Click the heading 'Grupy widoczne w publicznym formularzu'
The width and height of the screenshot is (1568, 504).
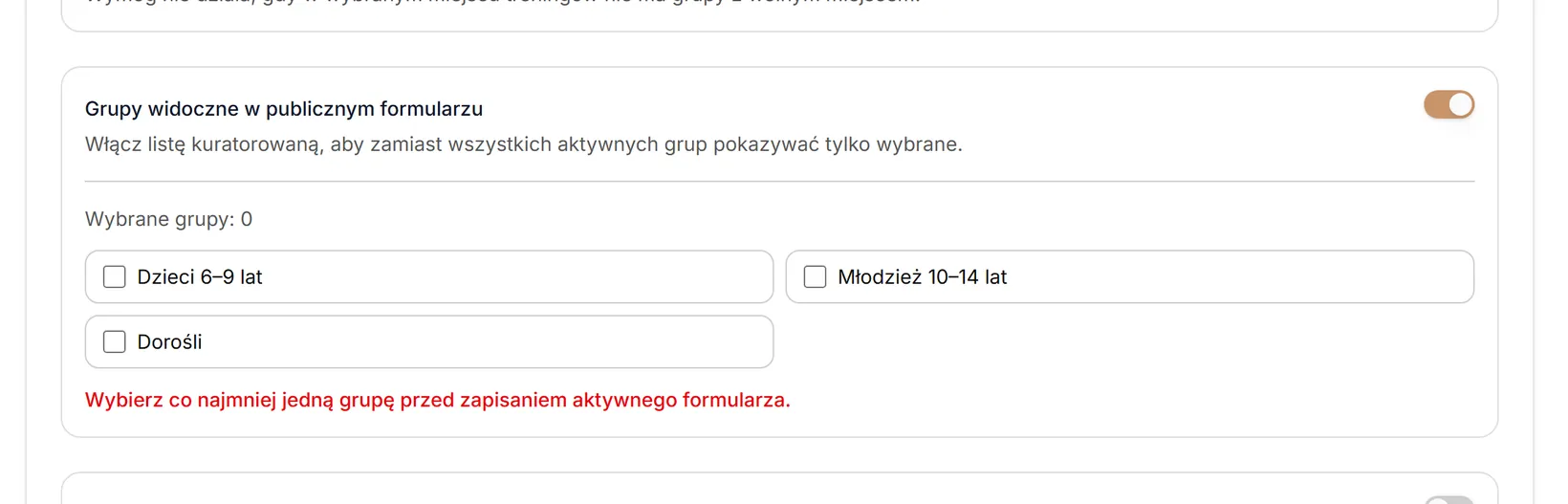pyautogui.click(x=284, y=109)
